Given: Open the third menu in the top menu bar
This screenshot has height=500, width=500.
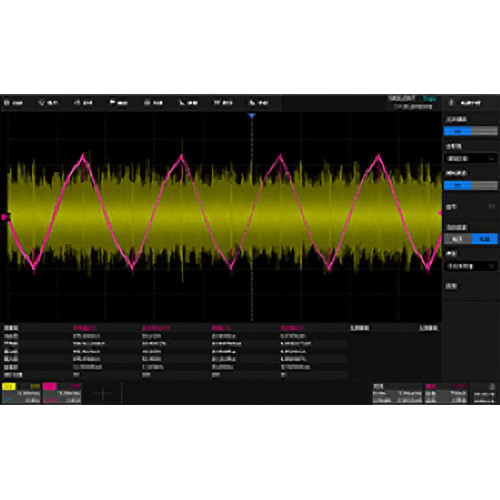Looking at the screenshot, I should pos(83,103).
